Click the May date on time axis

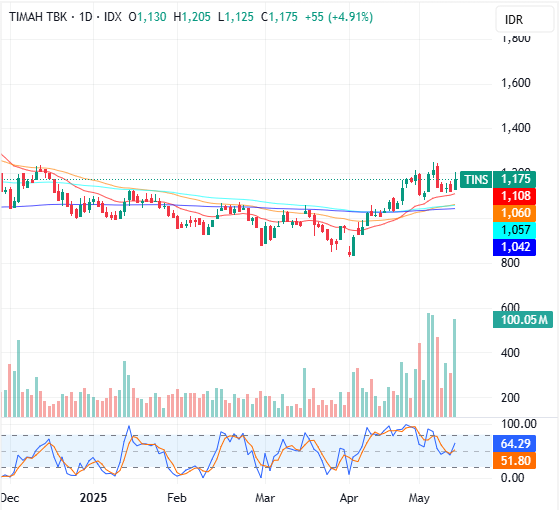coord(419,498)
